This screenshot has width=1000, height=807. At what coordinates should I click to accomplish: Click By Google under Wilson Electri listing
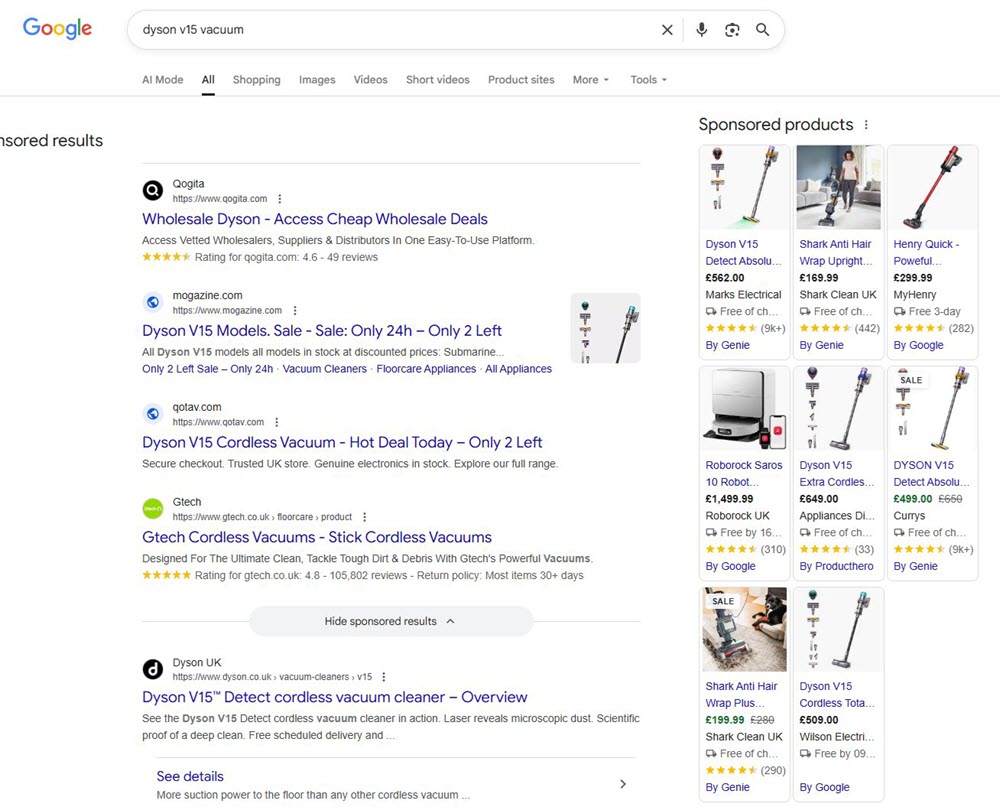[825, 787]
